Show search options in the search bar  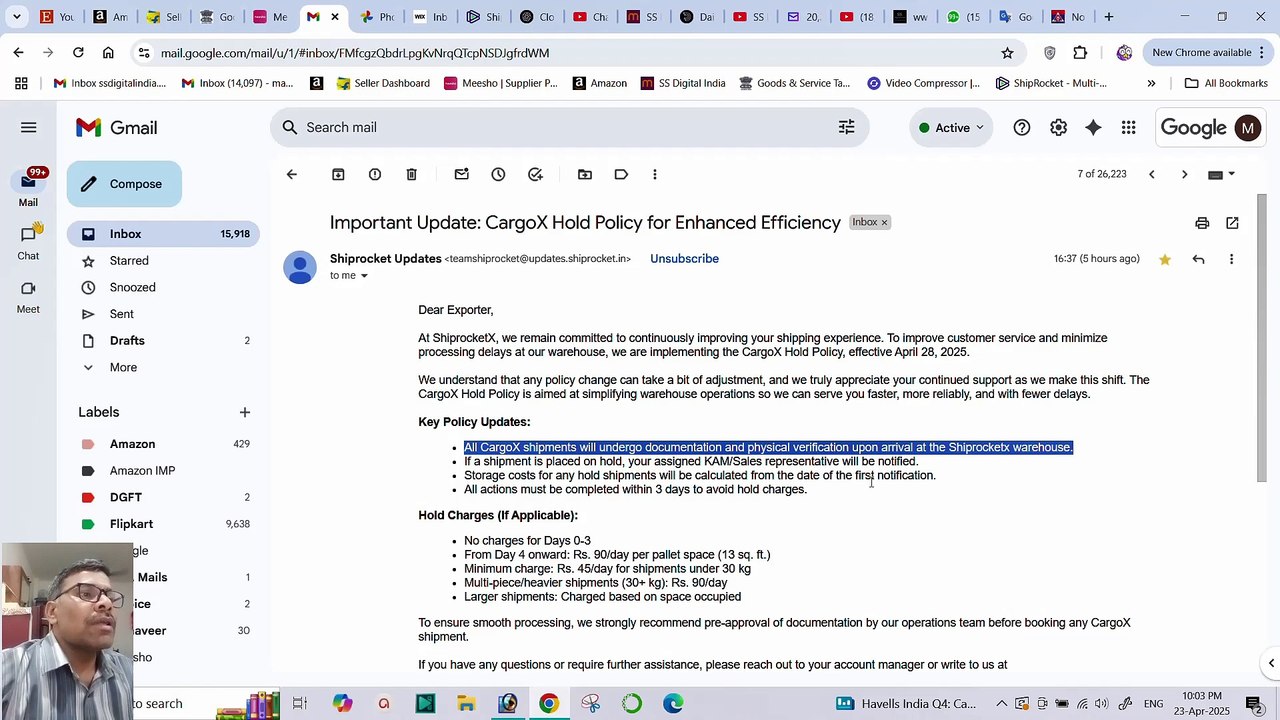[x=846, y=127]
